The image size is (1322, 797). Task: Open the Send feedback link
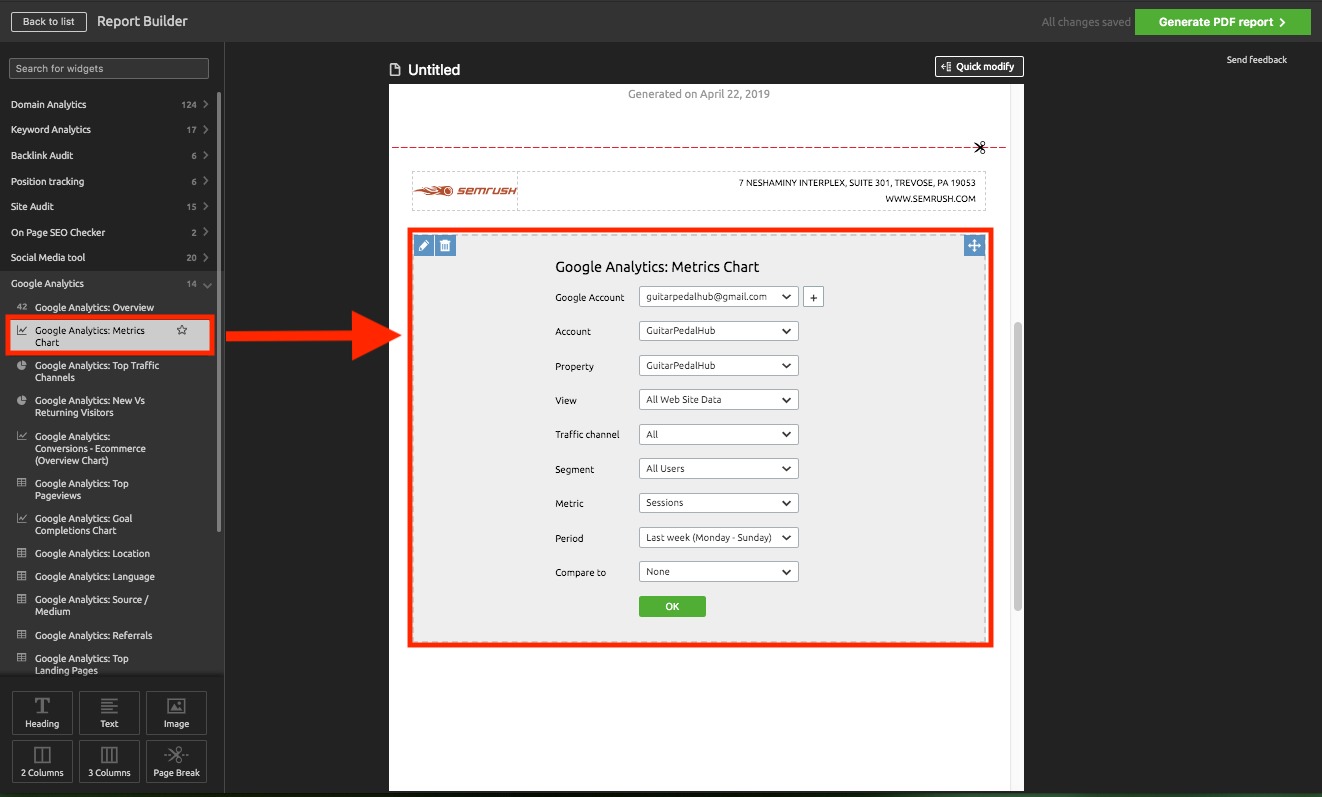click(x=1256, y=59)
